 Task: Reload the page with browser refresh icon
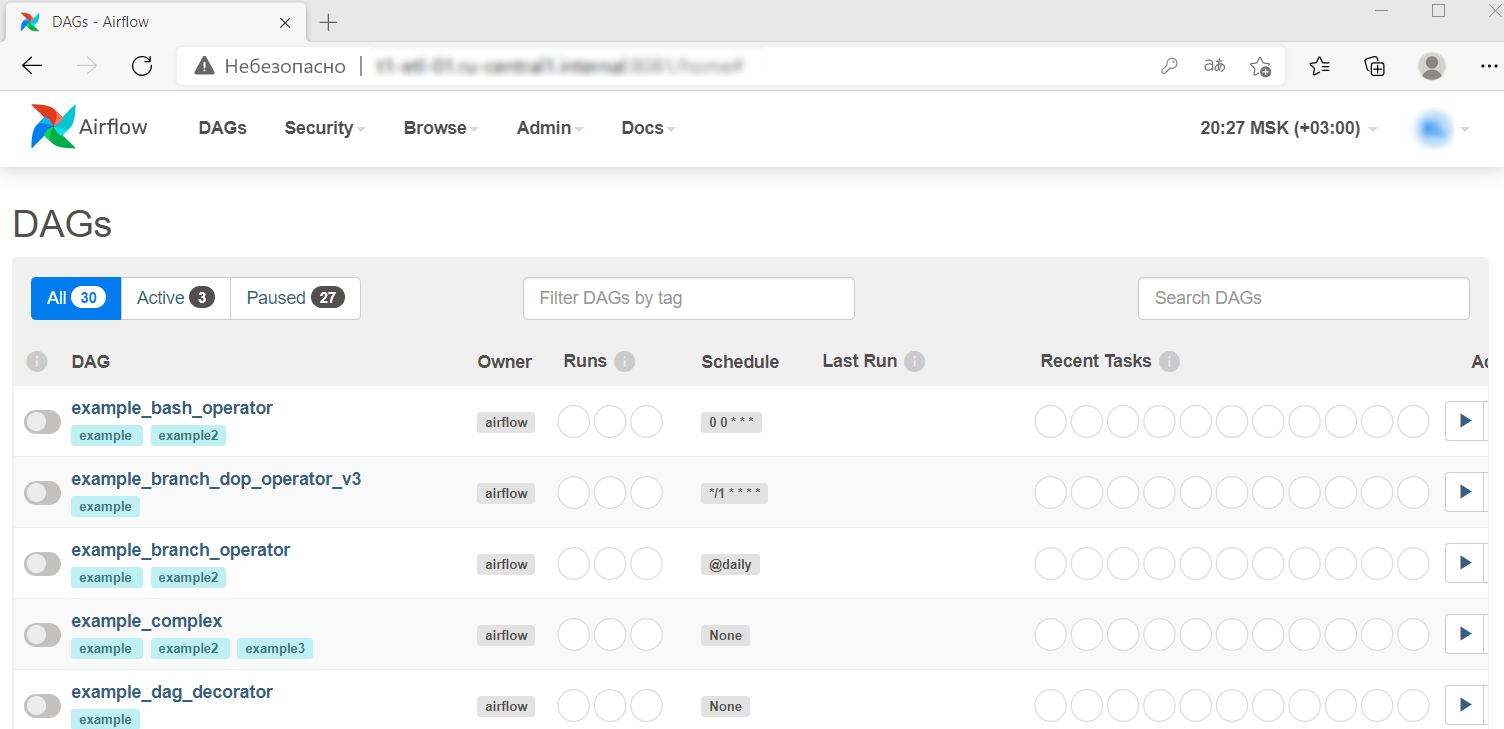142,66
